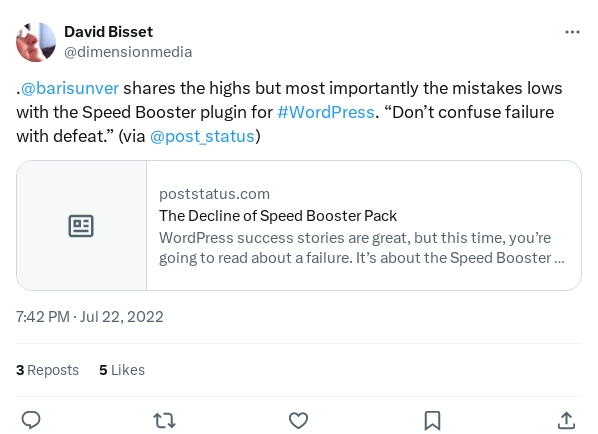The image size is (598, 434).
Task: Click David Bisset's profile avatar
Action: 36,42
